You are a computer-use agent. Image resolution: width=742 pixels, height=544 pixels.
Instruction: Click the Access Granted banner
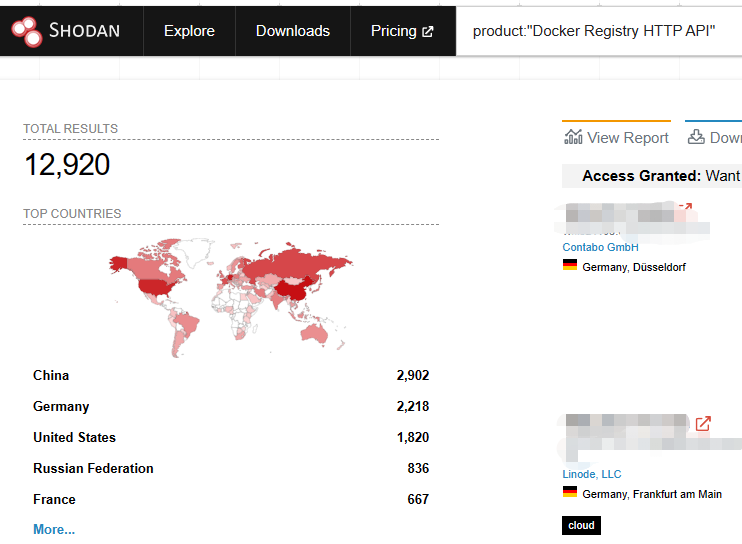click(x=652, y=176)
